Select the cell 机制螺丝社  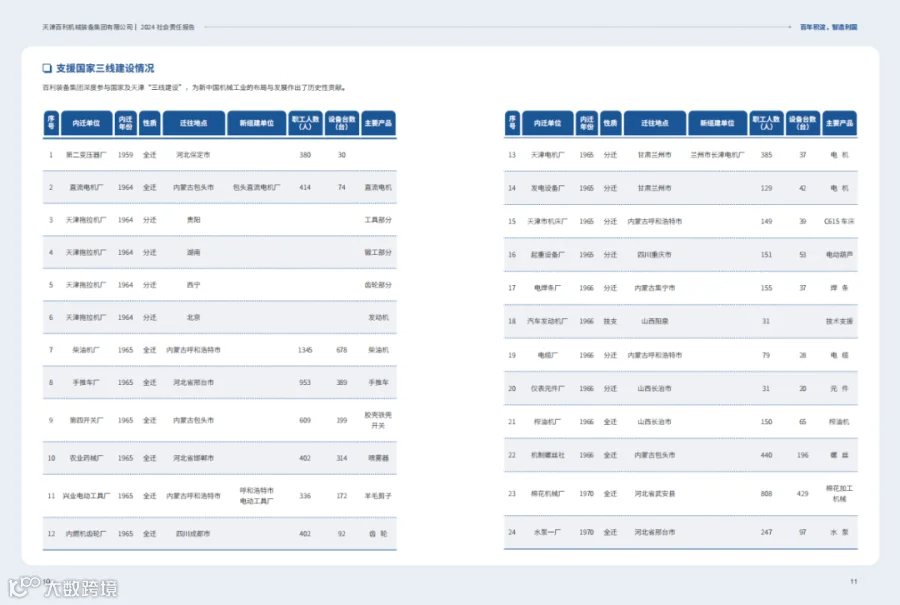[548, 455]
